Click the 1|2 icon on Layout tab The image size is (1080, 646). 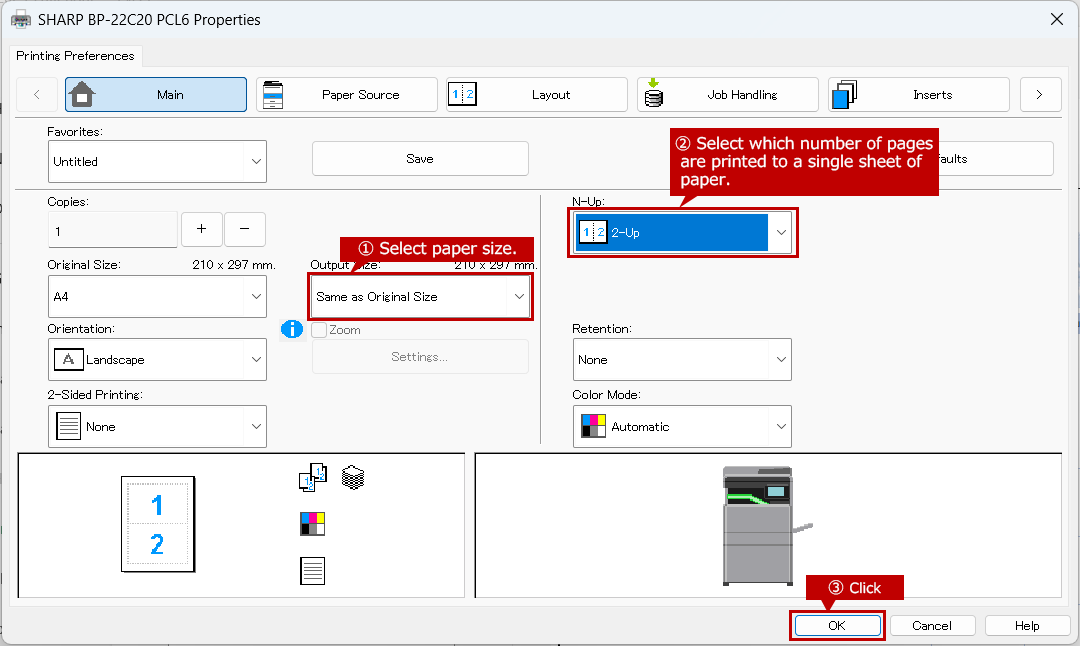pyautogui.click(x=462, y=94)
